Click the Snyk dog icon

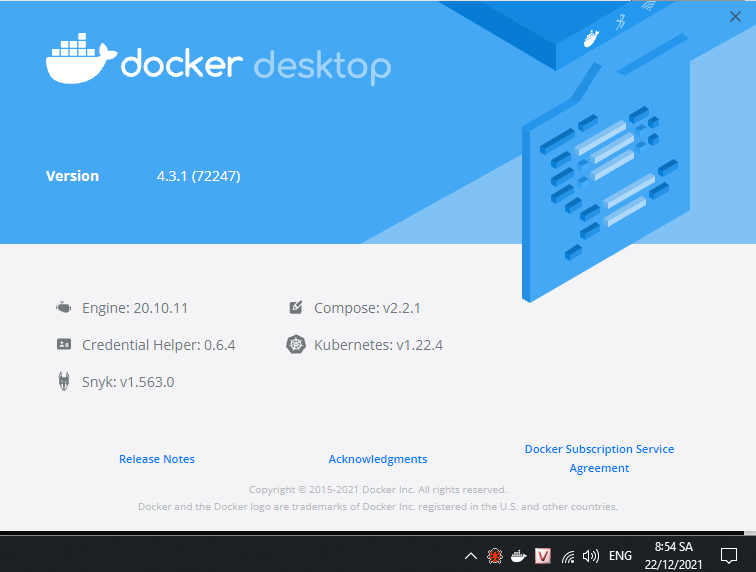click(x=64, y=381)
